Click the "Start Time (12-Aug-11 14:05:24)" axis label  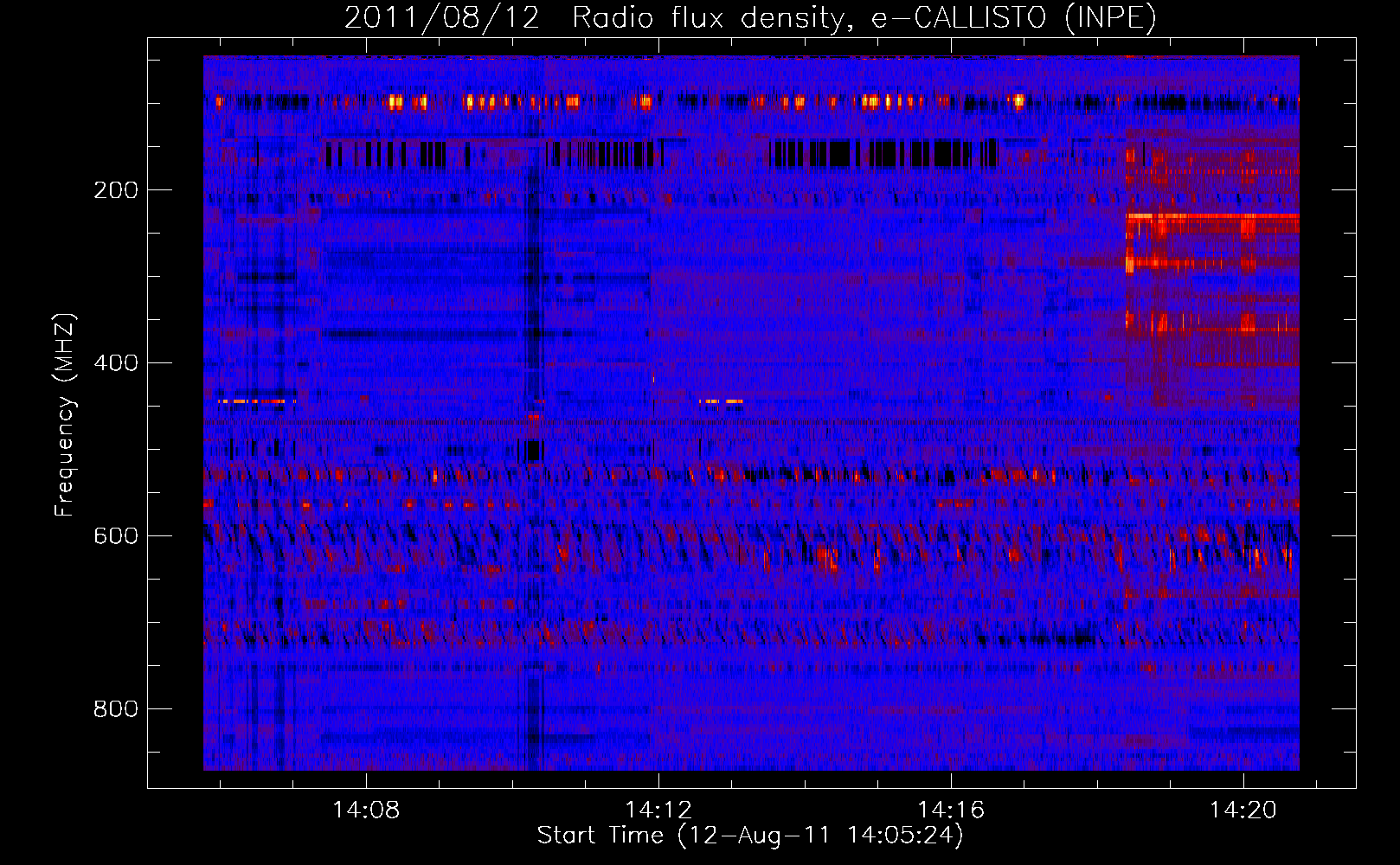[x=750, y=836]
